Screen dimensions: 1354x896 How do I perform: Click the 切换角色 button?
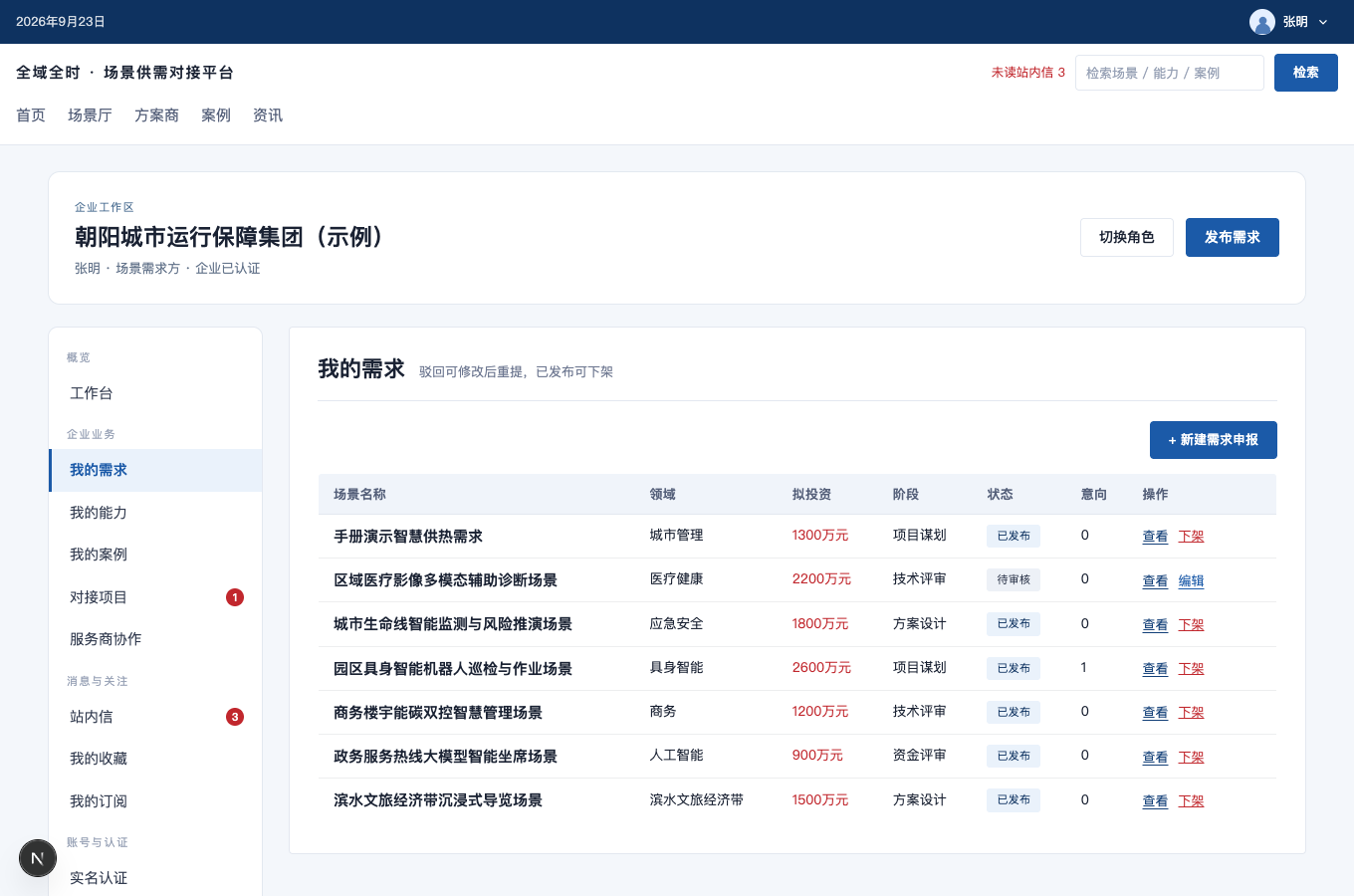coord(1127,237)
